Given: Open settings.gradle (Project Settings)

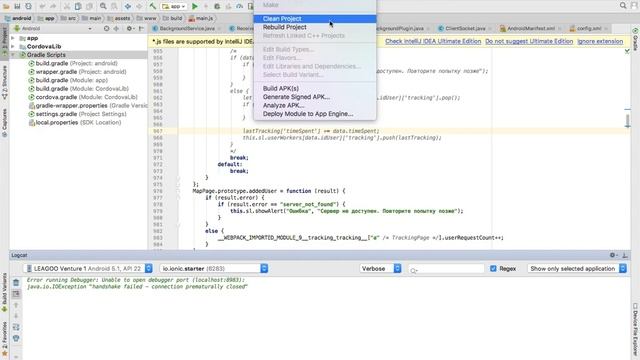Looking at the screenshot, I should [x=77, y=114].
